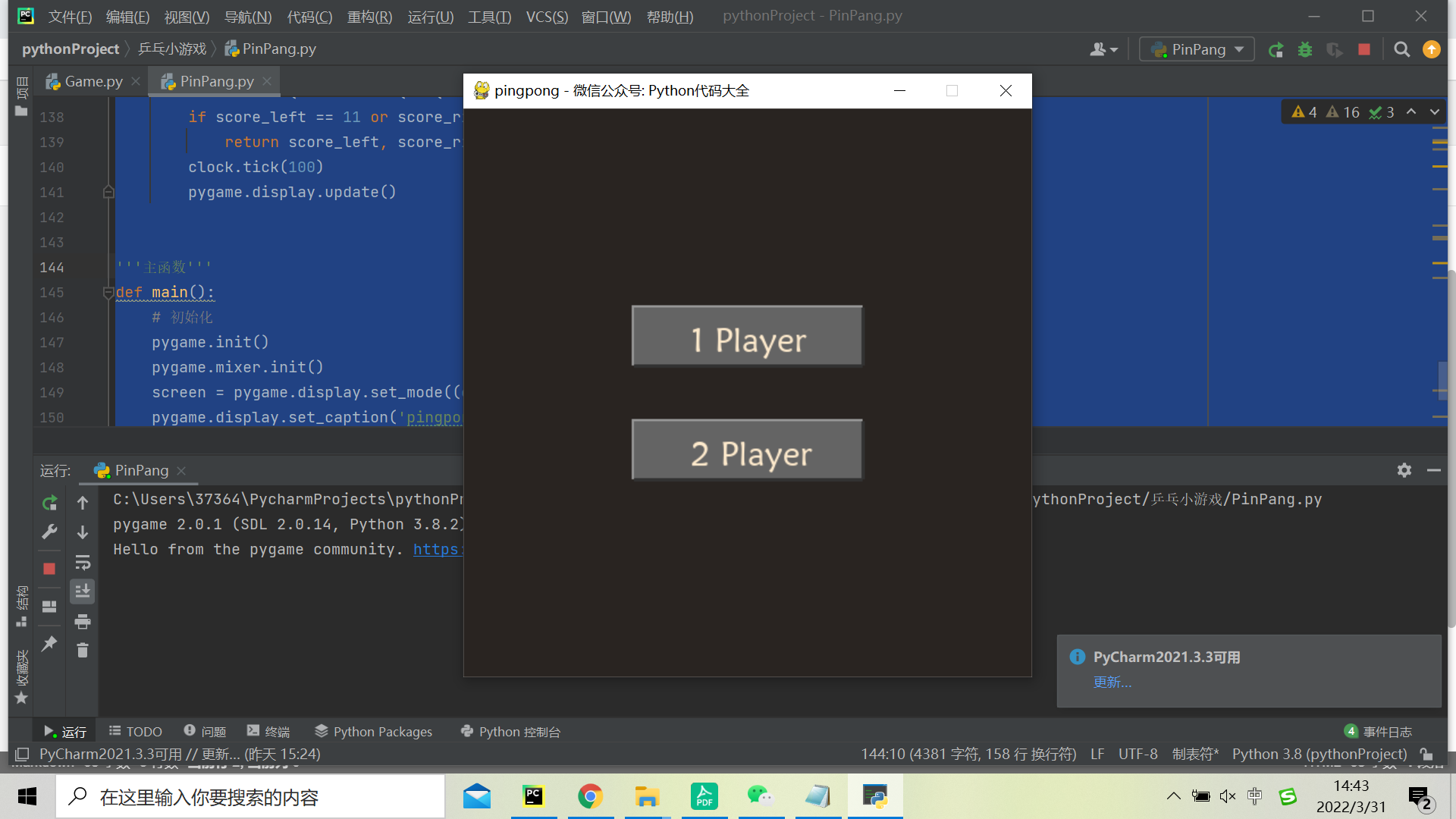This screenshot has height=819, width=1456.
Task: Toggle soft-wrap in run console
Action: (83, 562)
